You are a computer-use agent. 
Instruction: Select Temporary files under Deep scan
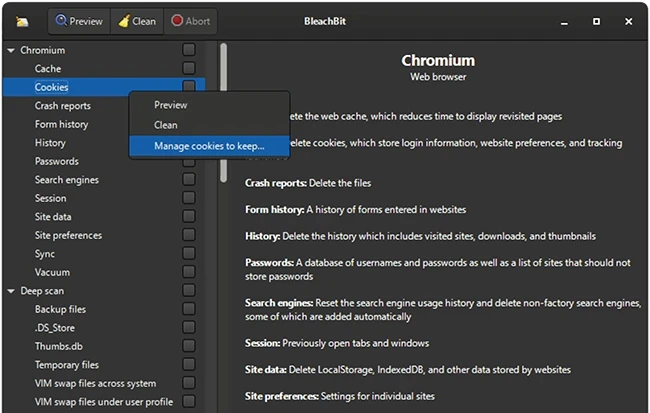(67, 365)
